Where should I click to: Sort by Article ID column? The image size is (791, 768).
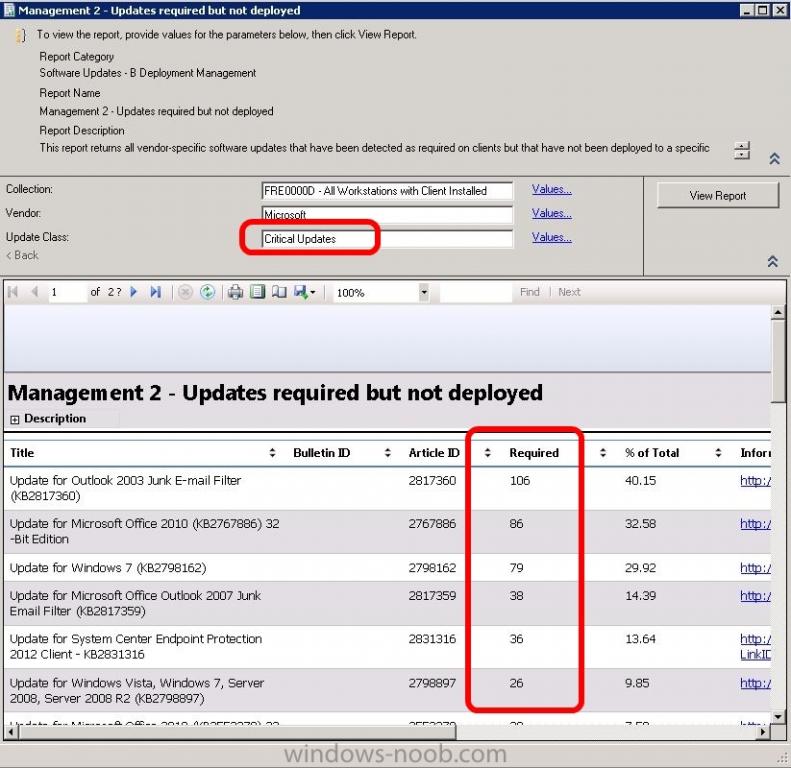click(487, 453)
